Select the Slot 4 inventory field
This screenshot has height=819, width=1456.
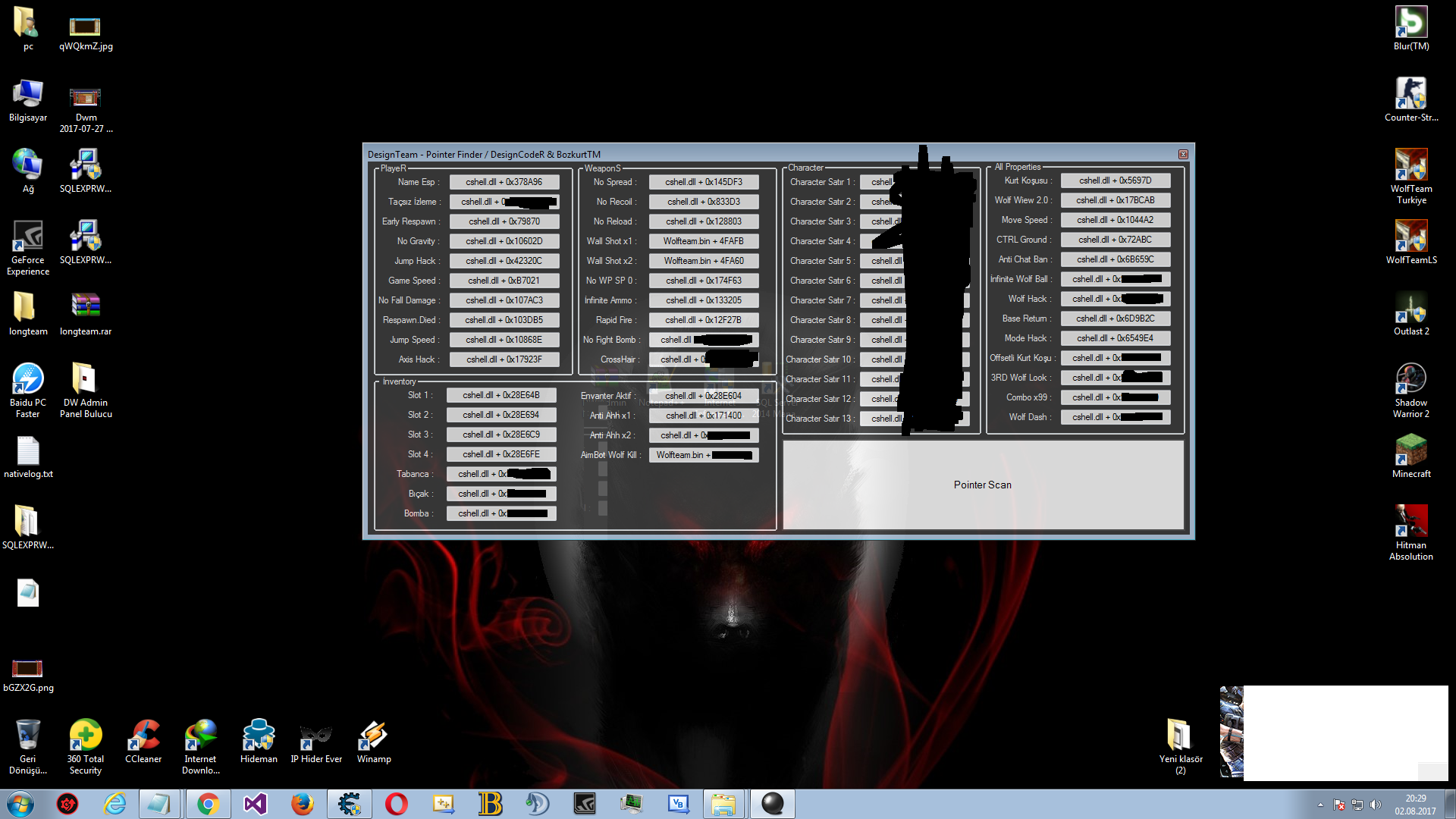point(501,454)
